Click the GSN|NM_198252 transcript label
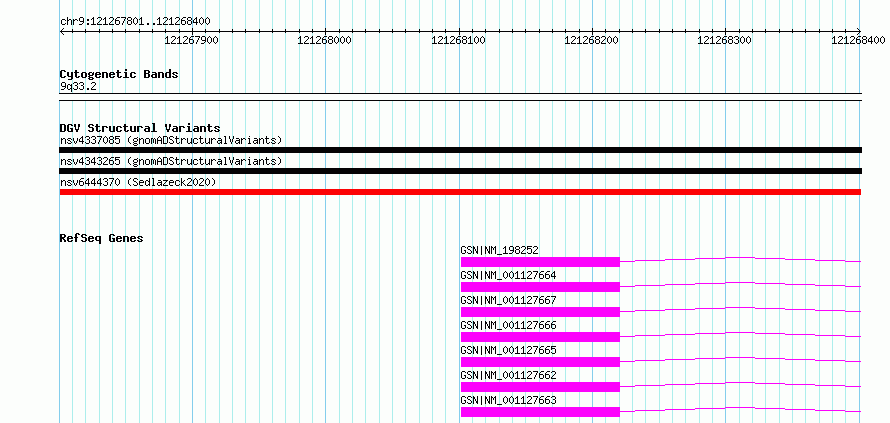890x423 pixels. pos(499,250)
